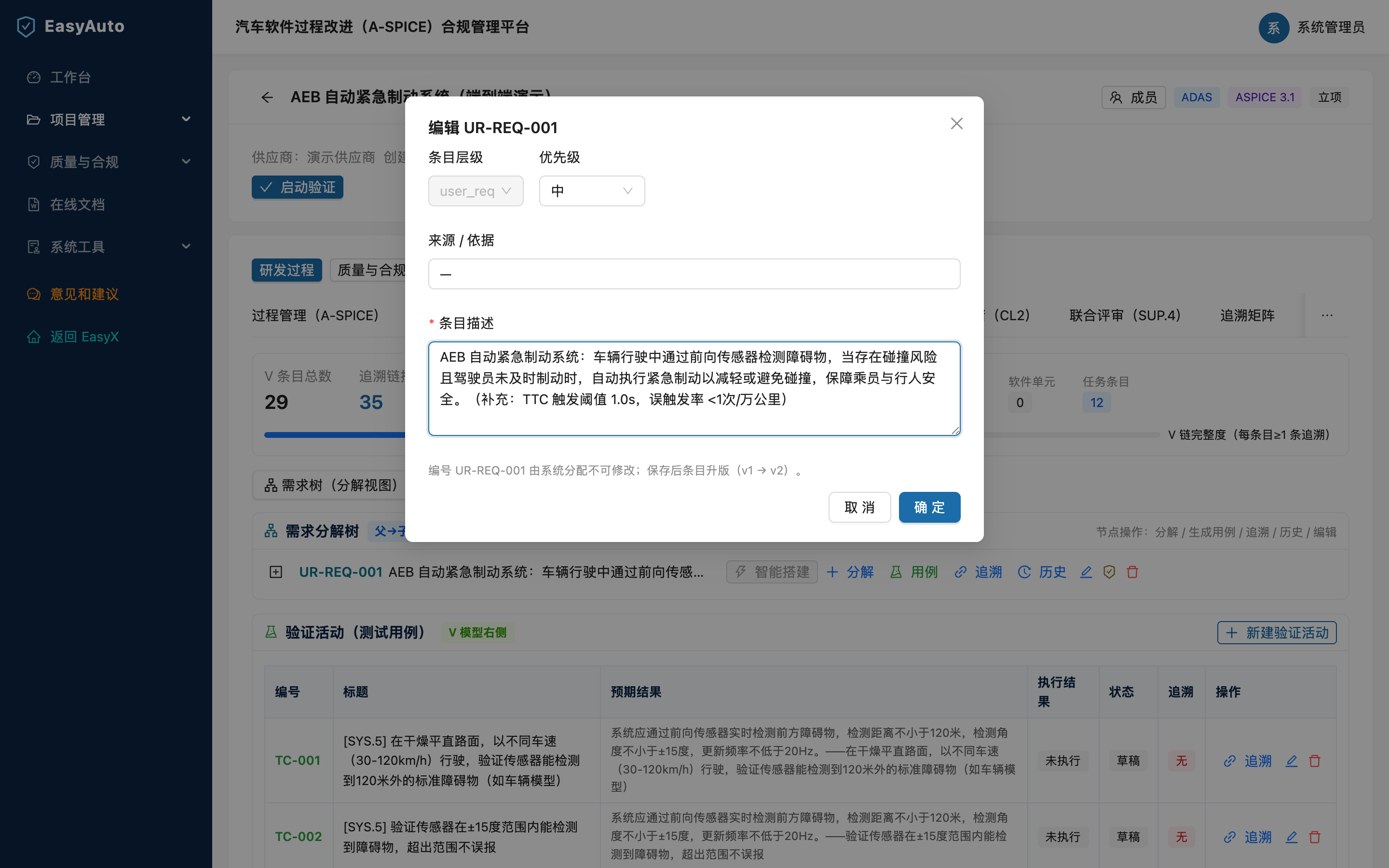Viewport: 1389px width, 868px height.
Task: Click the red delete icon for UR-REQ-001
Action: (1132, 572)
